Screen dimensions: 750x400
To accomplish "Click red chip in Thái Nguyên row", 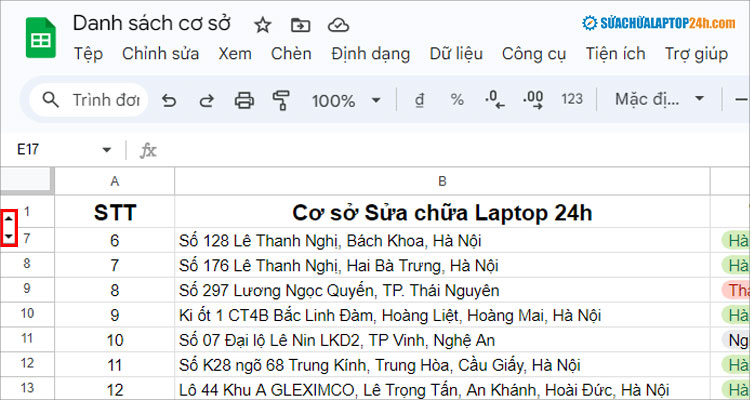I will coord(736,290).
